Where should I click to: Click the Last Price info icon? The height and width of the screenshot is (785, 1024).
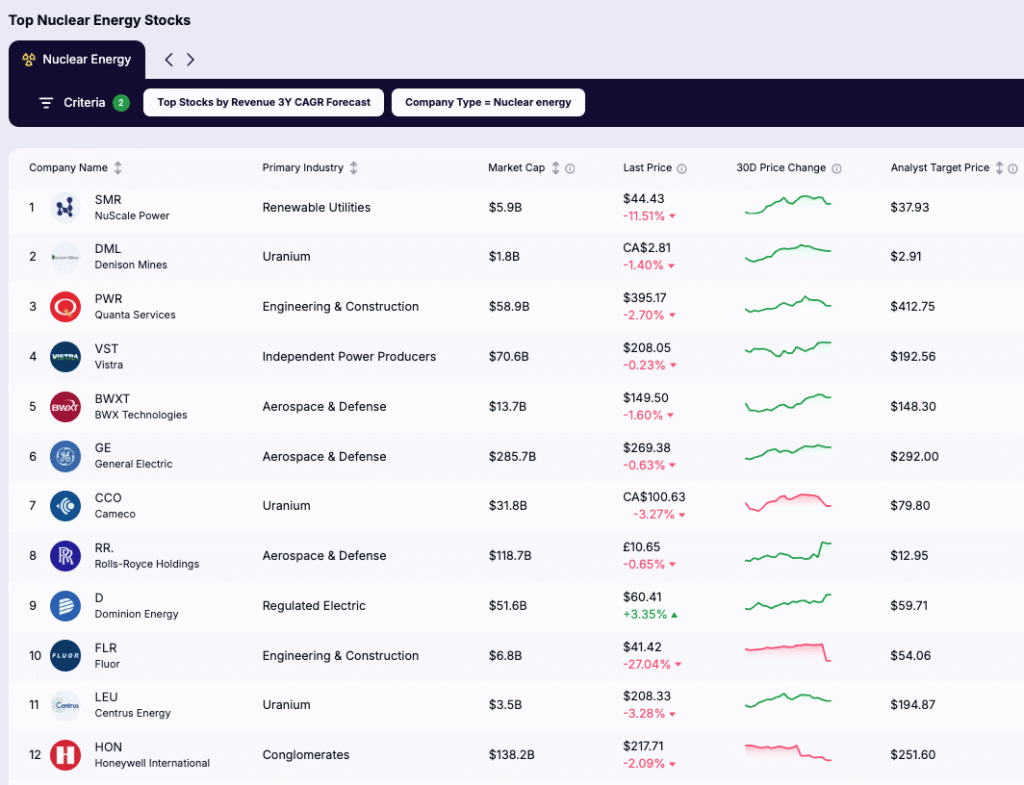point(682,168)
